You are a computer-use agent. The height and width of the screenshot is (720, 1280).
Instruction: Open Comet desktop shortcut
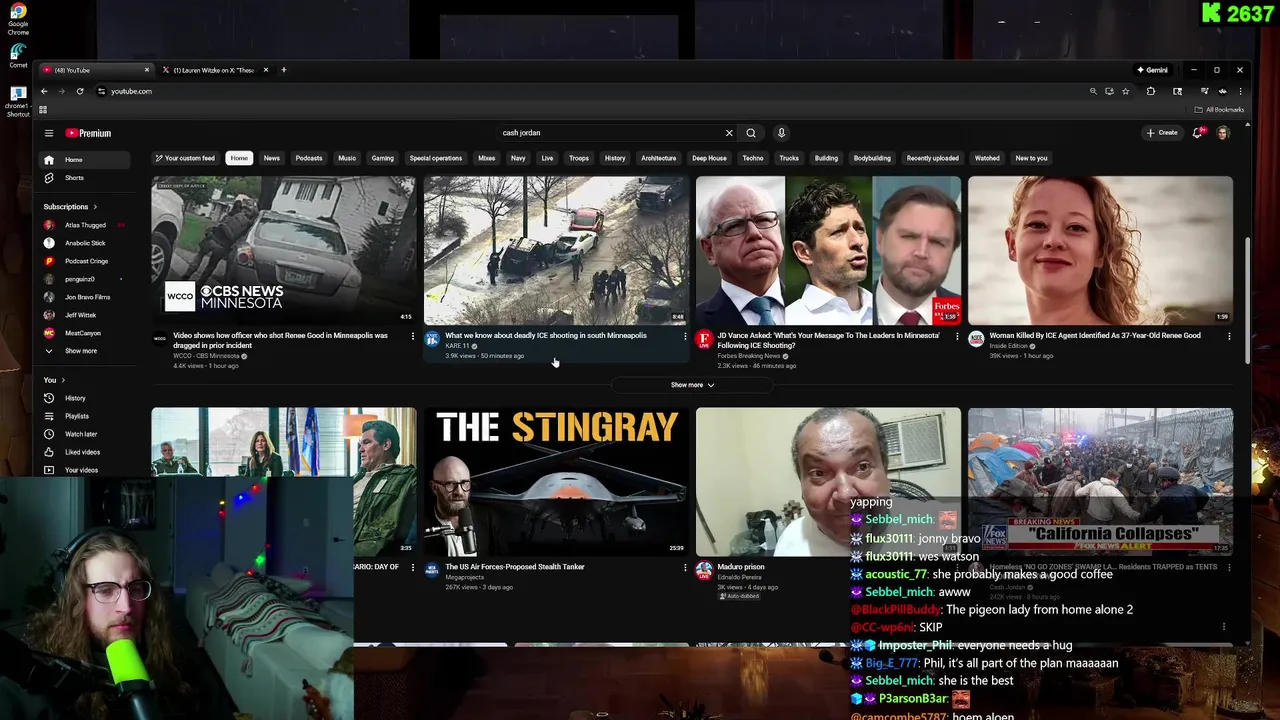pos(18,56)
